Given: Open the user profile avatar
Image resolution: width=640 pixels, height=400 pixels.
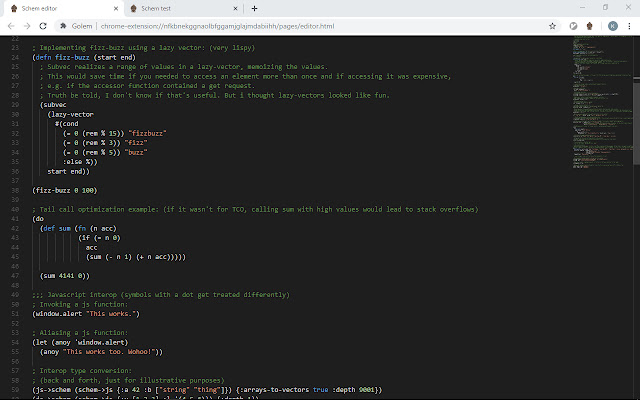Looking at the screenshot, I should pyautogui.click(x=613, y=26).
